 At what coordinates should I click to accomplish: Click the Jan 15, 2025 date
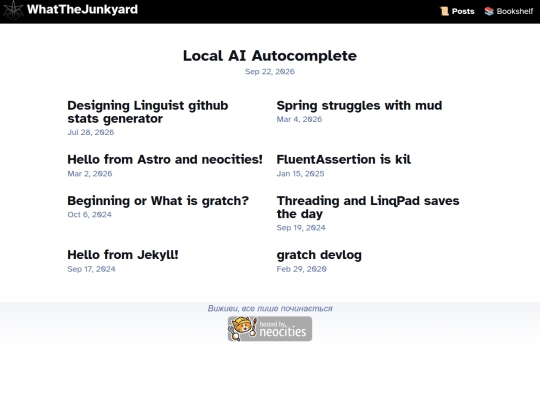pos(300,174)
